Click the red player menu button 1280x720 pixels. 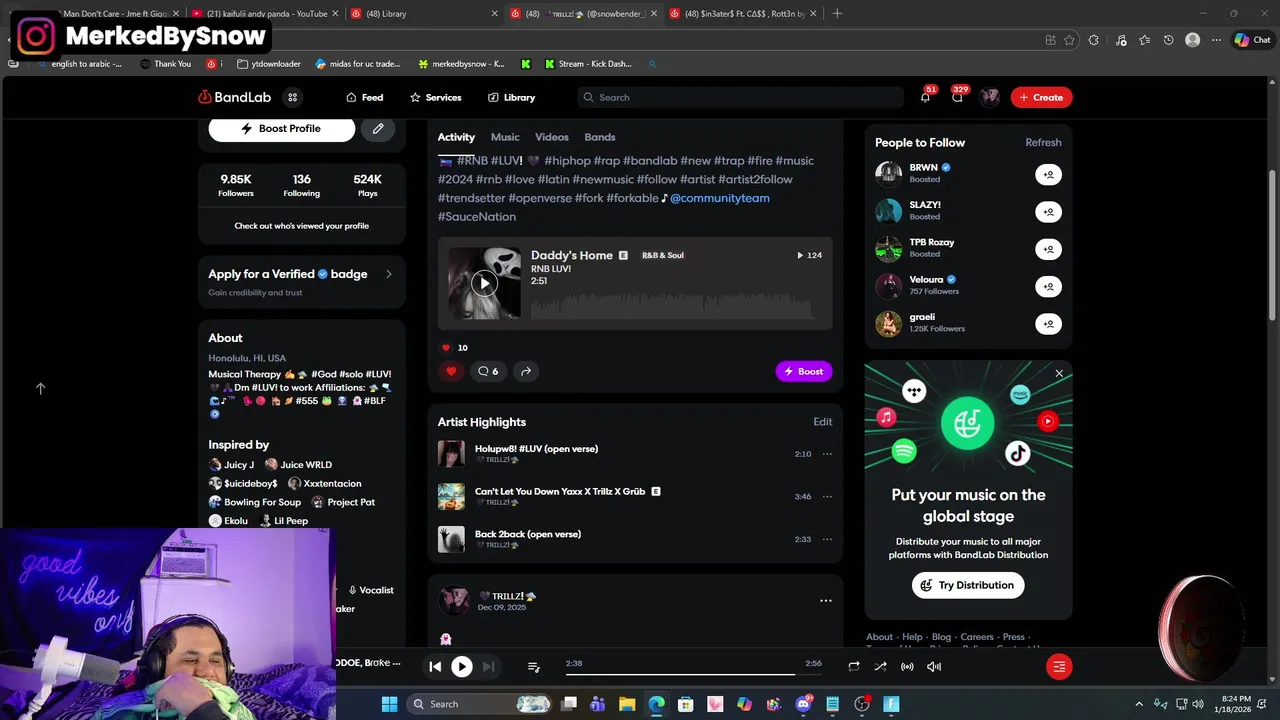tap(1059, 666)
